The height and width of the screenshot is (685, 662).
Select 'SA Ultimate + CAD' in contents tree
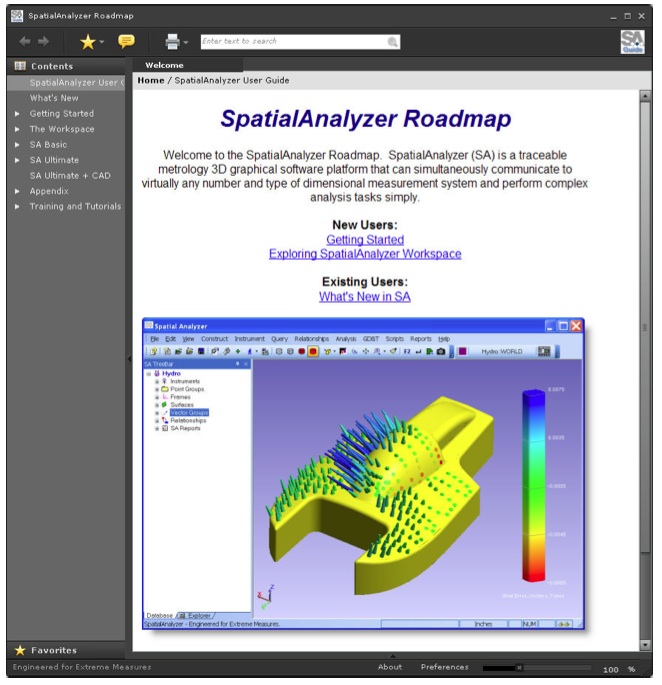70,176
